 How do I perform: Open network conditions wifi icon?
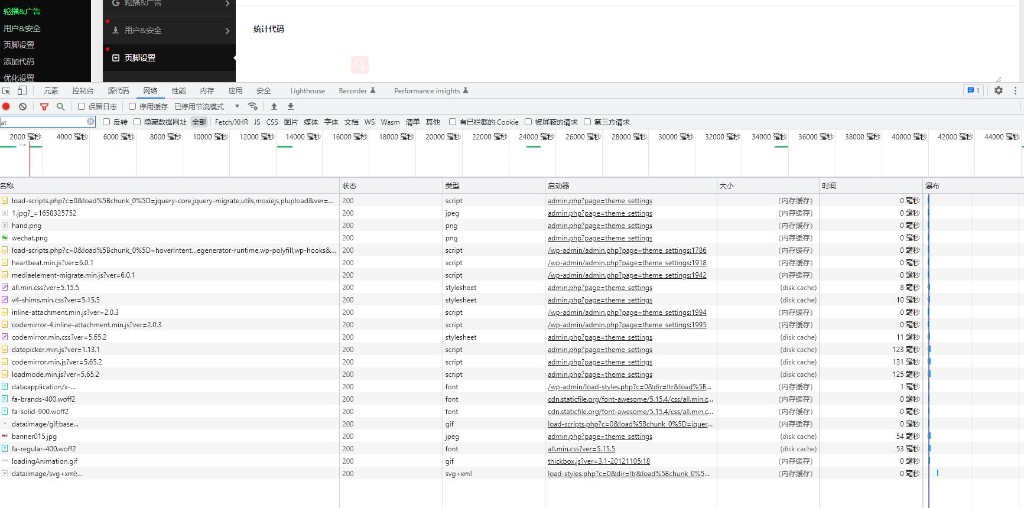tap(253, 106)
